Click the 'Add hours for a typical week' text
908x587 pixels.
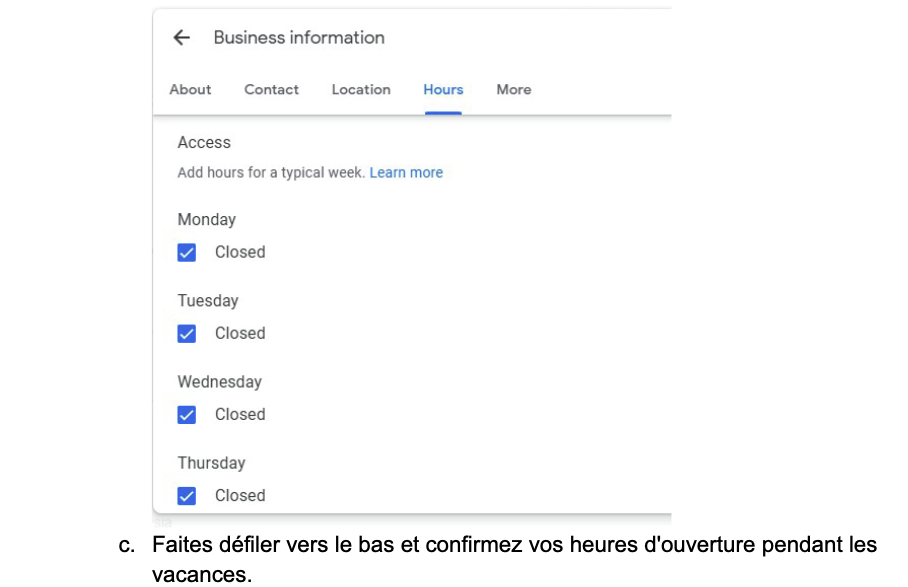click(x=271, y=172)
